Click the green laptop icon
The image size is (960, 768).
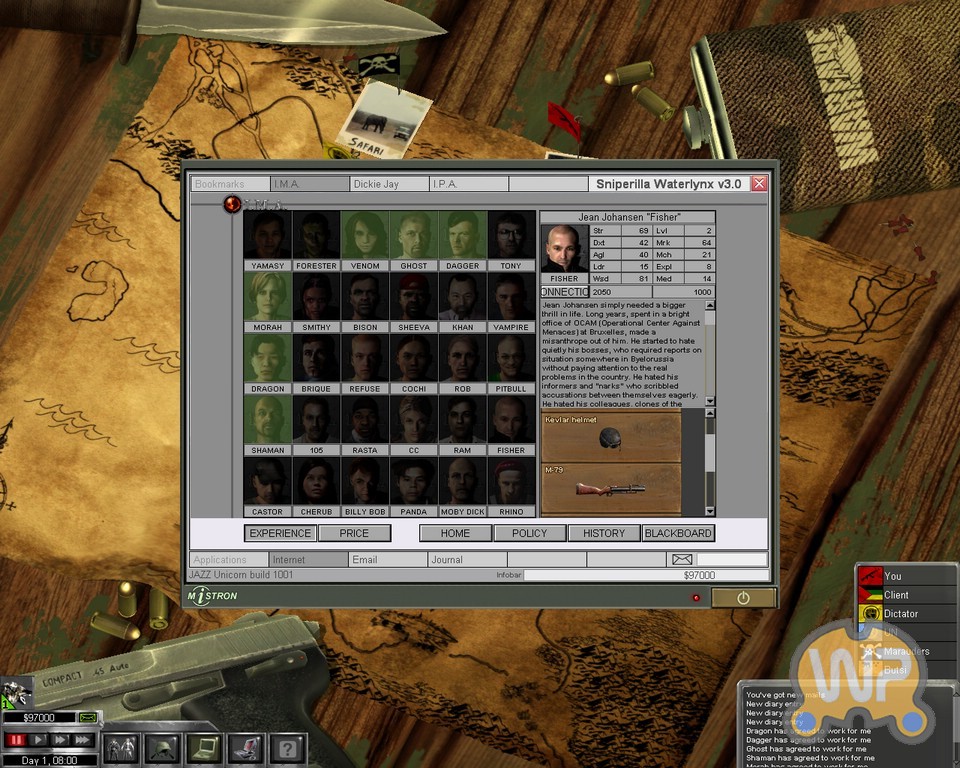(x=203, y=748)
